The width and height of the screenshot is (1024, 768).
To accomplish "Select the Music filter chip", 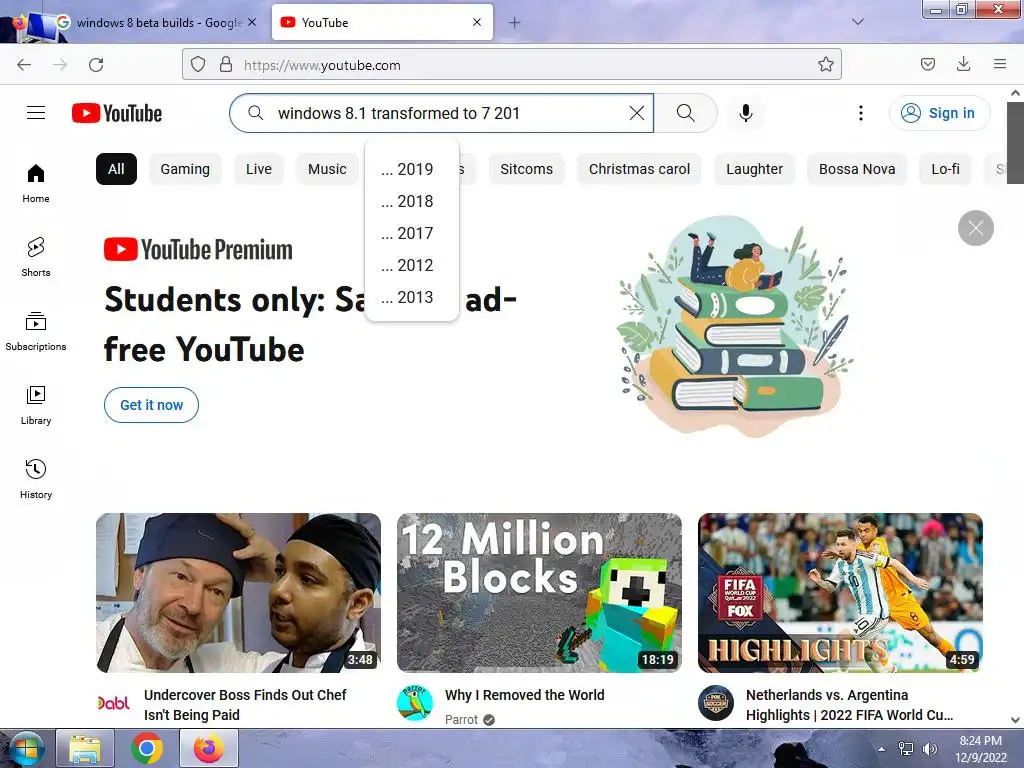I will tap(327, 169).
